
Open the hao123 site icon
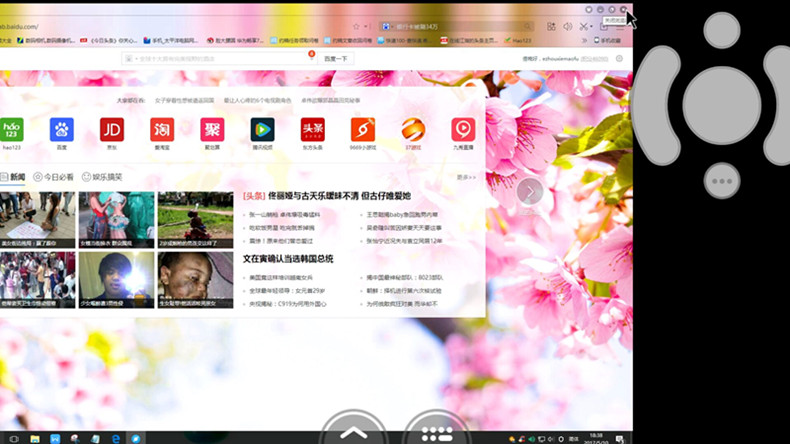pyautogui.click(x=11, y=130)
